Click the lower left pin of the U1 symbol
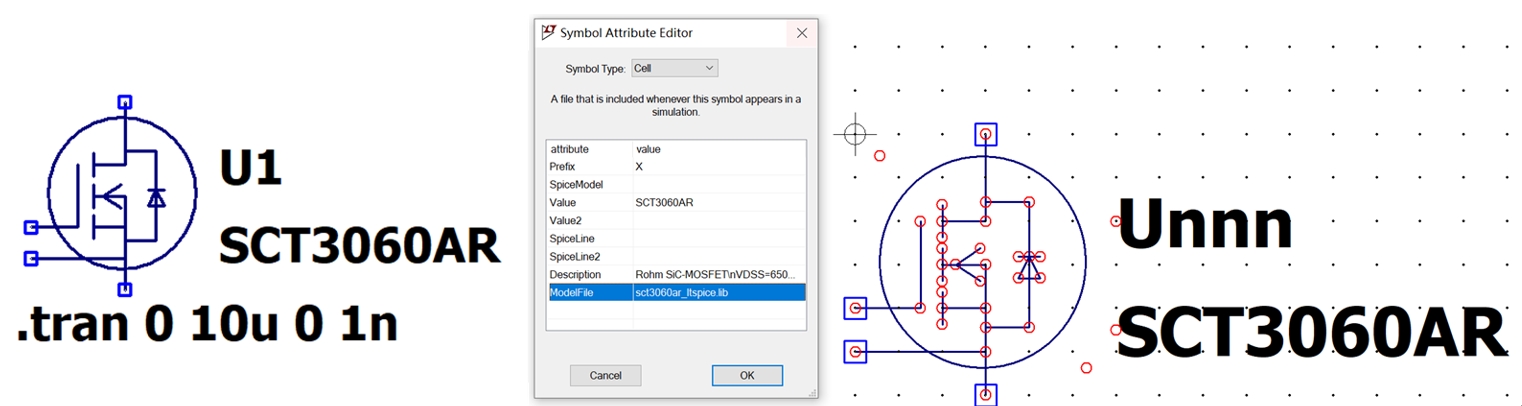Image resolution: width=1522 pixels, height=406 pixels. (x=30, y=259)
